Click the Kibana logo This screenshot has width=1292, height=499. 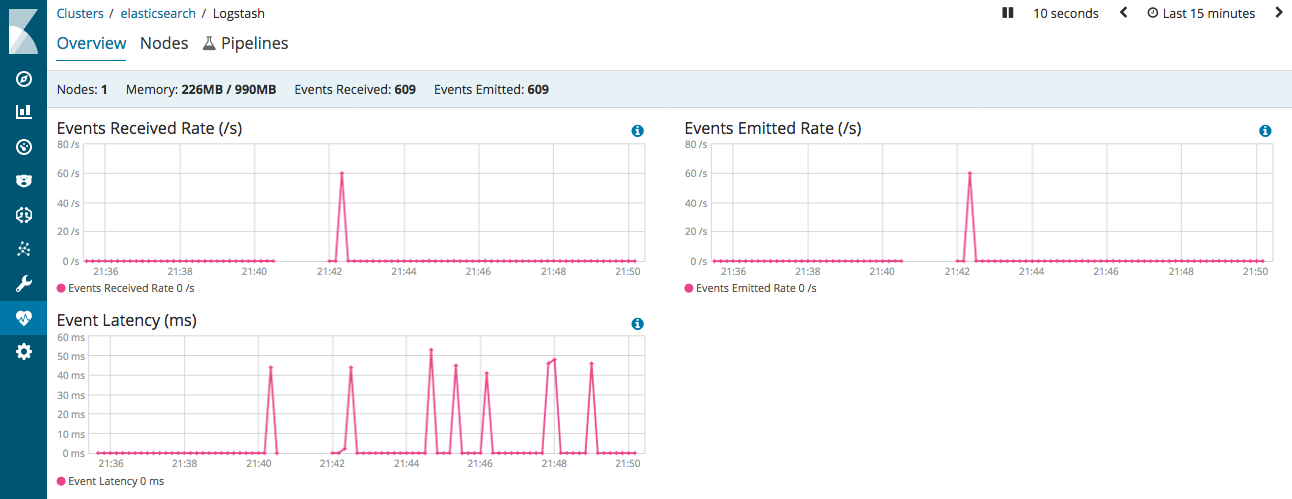pyautogui.click(x=23, y=30)
